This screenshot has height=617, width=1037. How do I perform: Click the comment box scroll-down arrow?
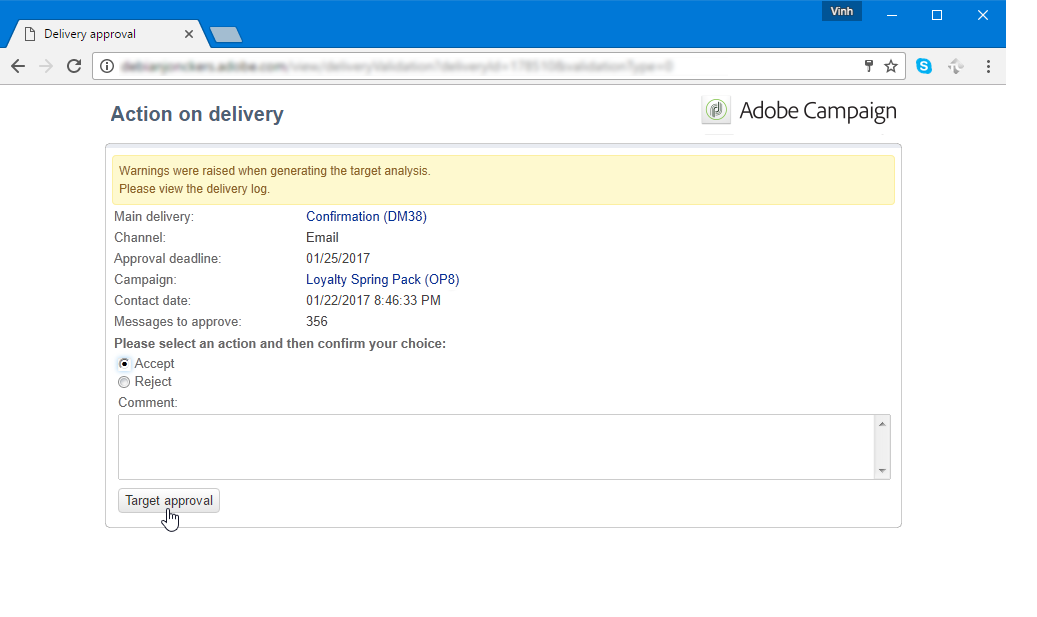(x=882, y=470)
